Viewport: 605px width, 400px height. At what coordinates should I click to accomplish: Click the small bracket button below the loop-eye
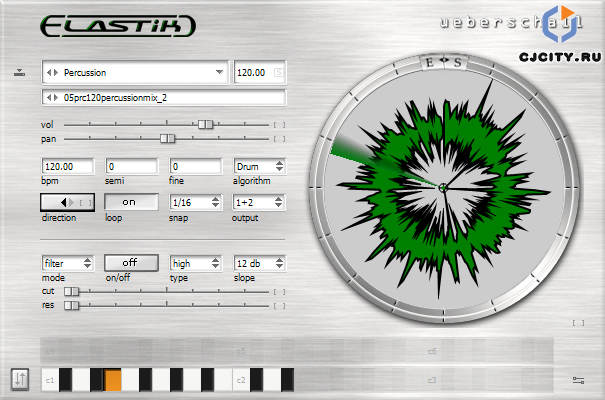coord(578,323)
